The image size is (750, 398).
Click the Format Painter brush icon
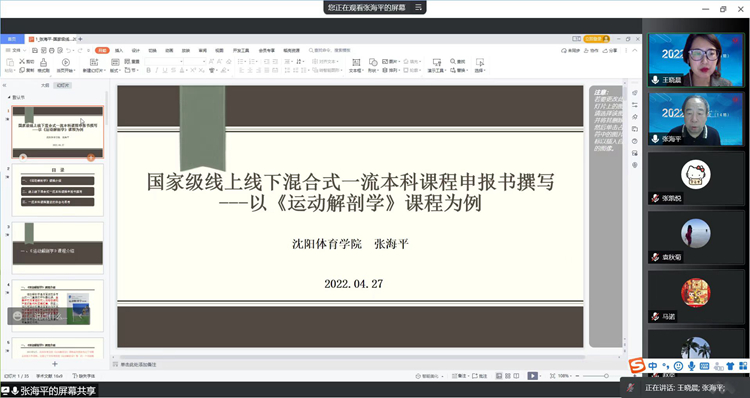coord(44,62)
